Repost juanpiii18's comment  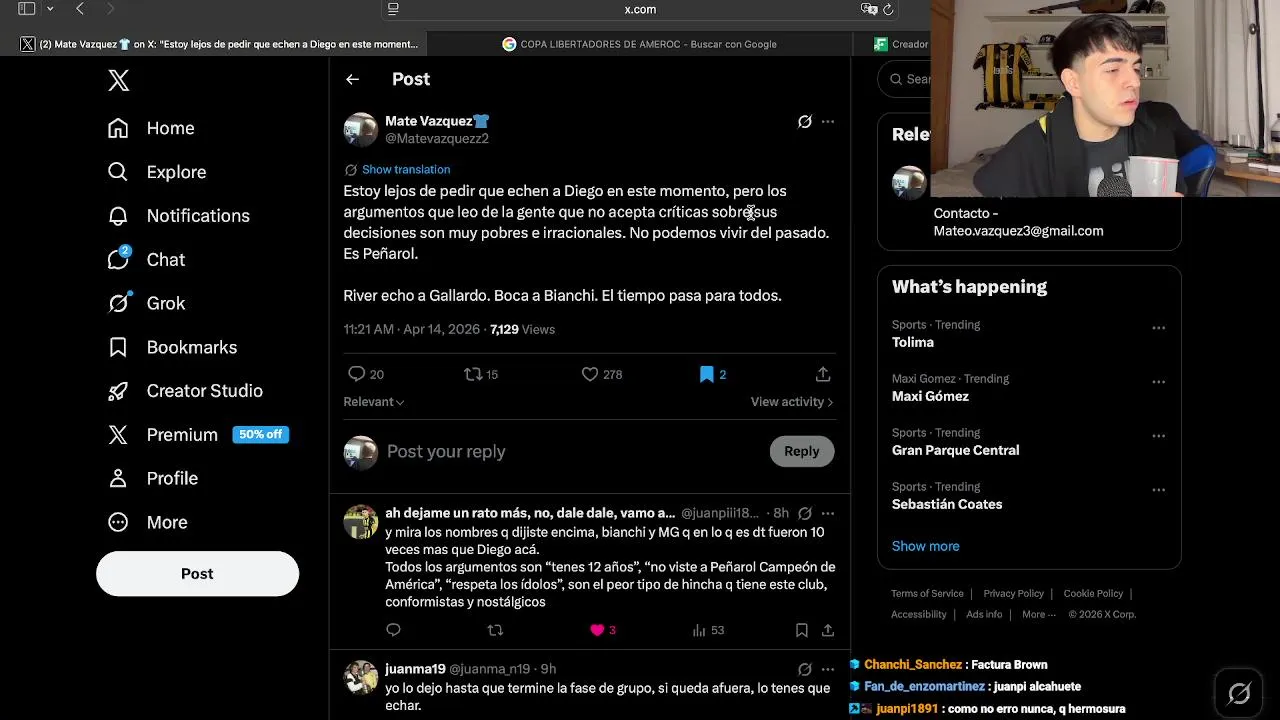tap(495, 630)
